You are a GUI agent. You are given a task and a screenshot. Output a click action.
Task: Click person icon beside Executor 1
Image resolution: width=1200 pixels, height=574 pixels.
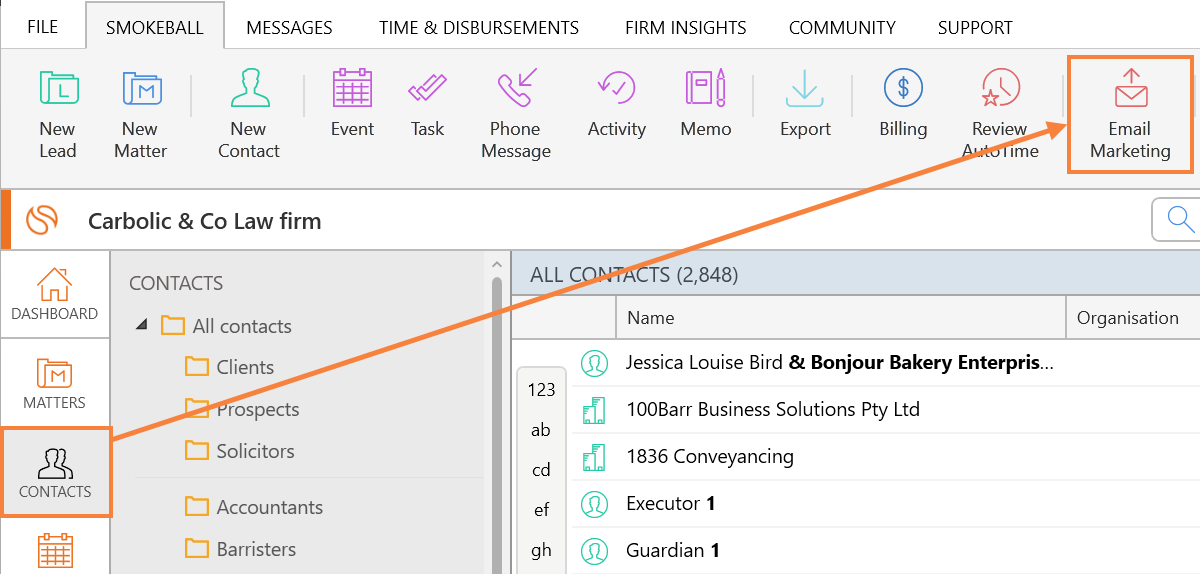595,504
